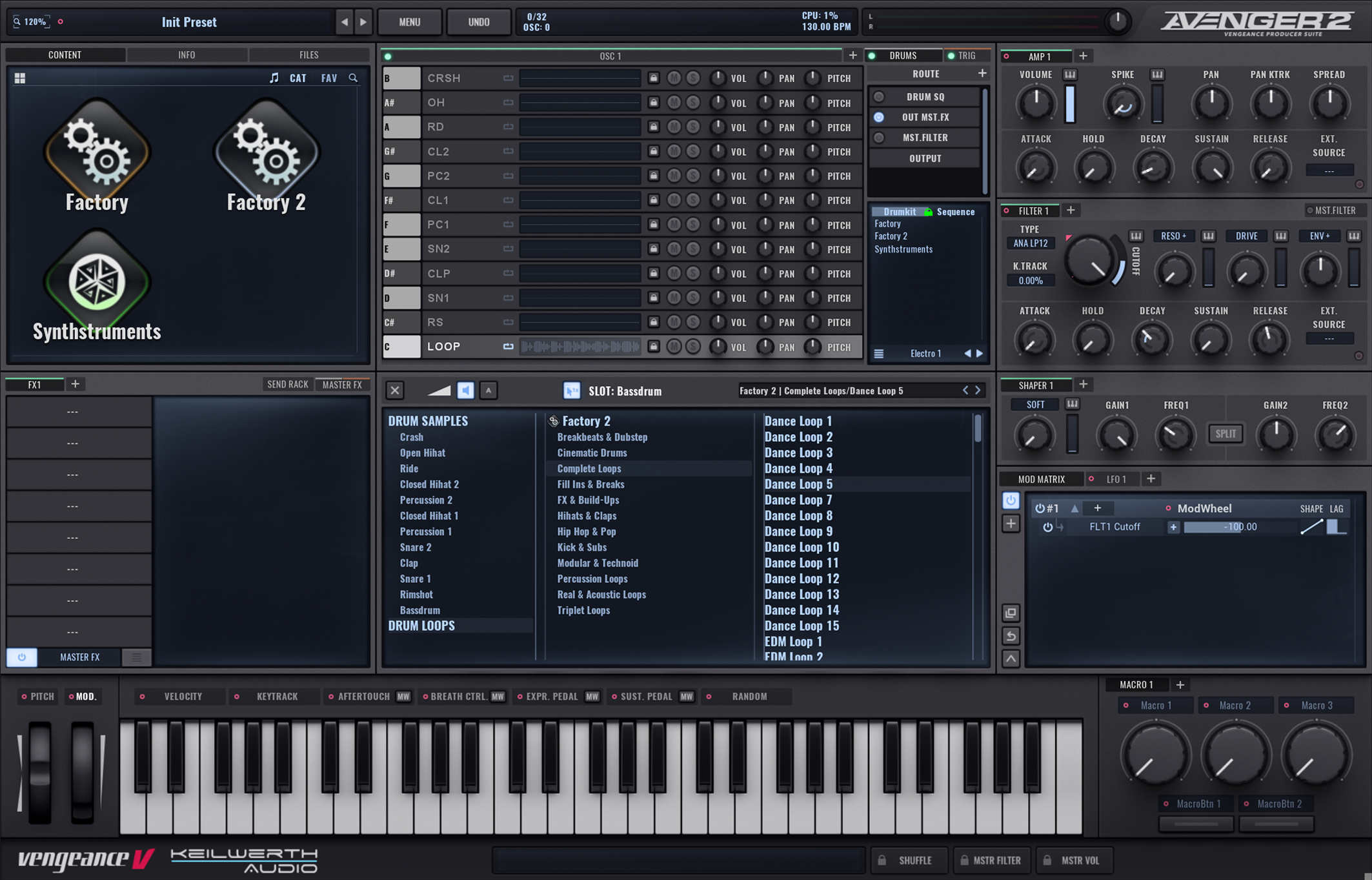Screen dimensions: 1372x880
Task: Select DRUM SQ route radio
Action: (879, 97)
